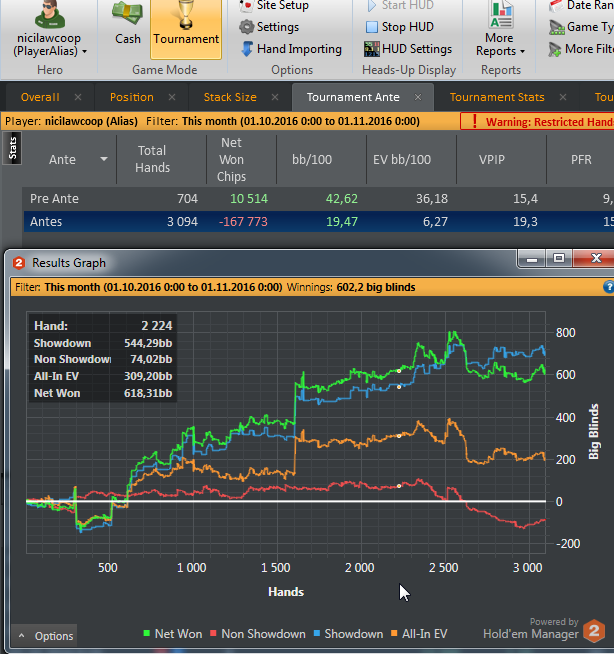
Task: Toggle the Showdown legend series
Action: pos(348,634)
